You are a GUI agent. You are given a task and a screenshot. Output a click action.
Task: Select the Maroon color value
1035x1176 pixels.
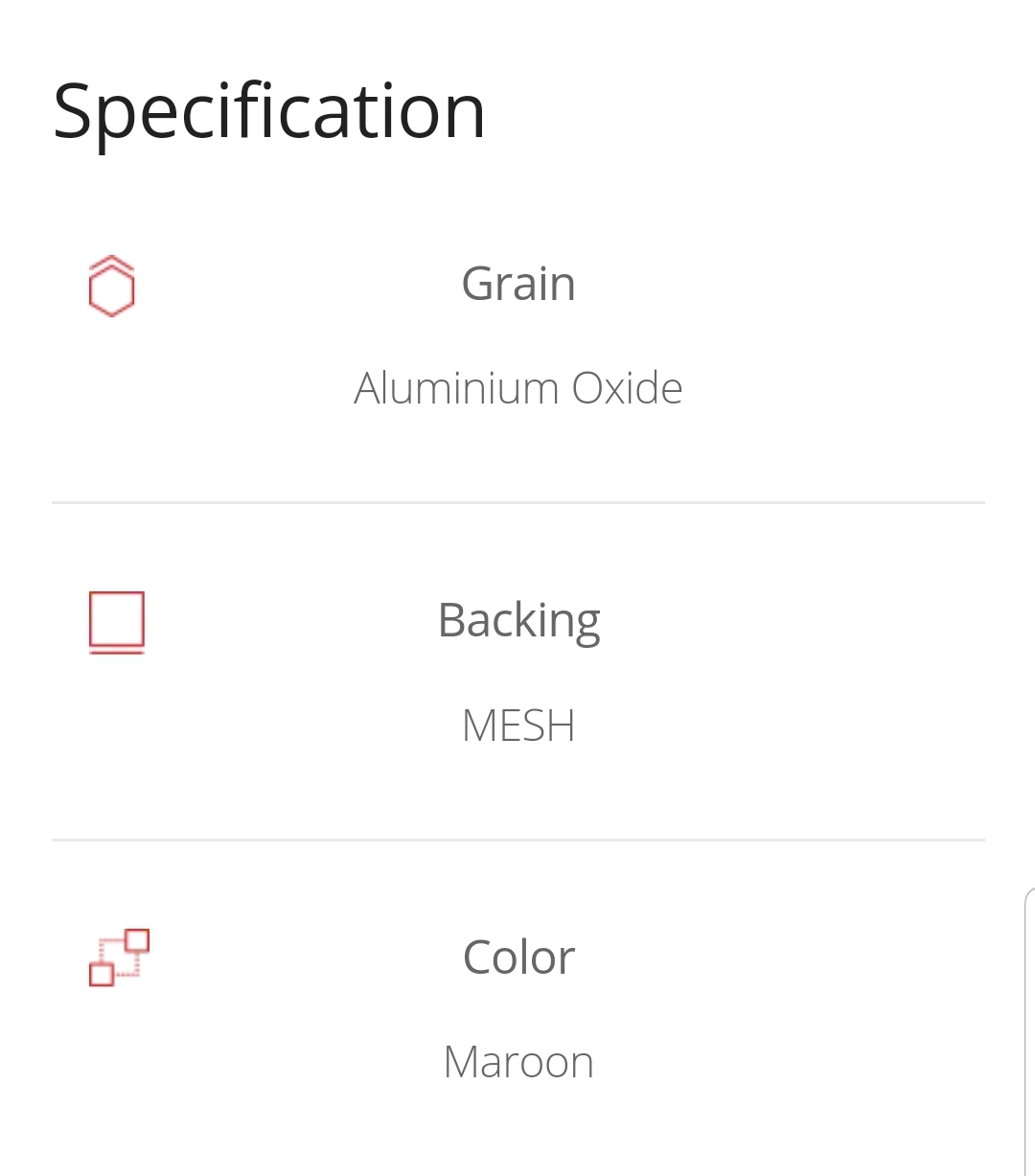point(518,1062)
